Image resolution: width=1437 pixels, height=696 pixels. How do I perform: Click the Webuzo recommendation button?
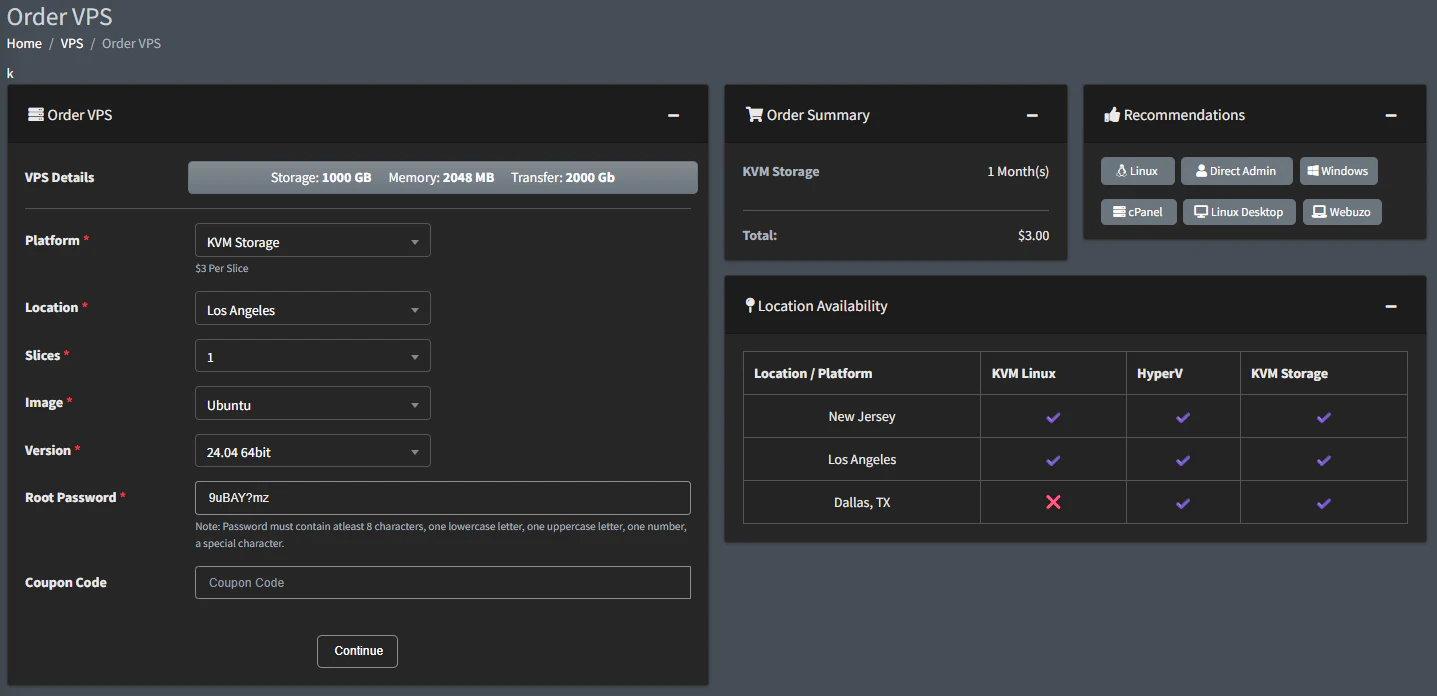pos(1341,212)
